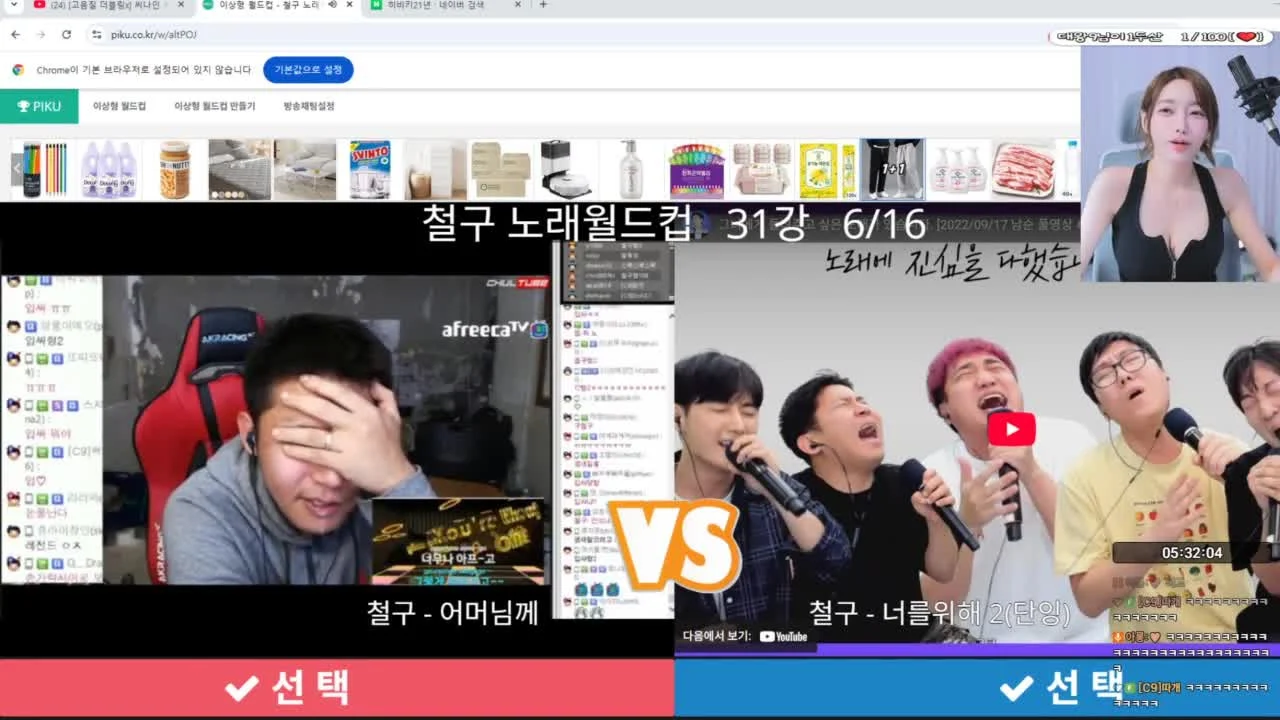Close the 이상형 월드컵 tab
The height and width of the screenshot is (720, 1280).
coord(349,5)
